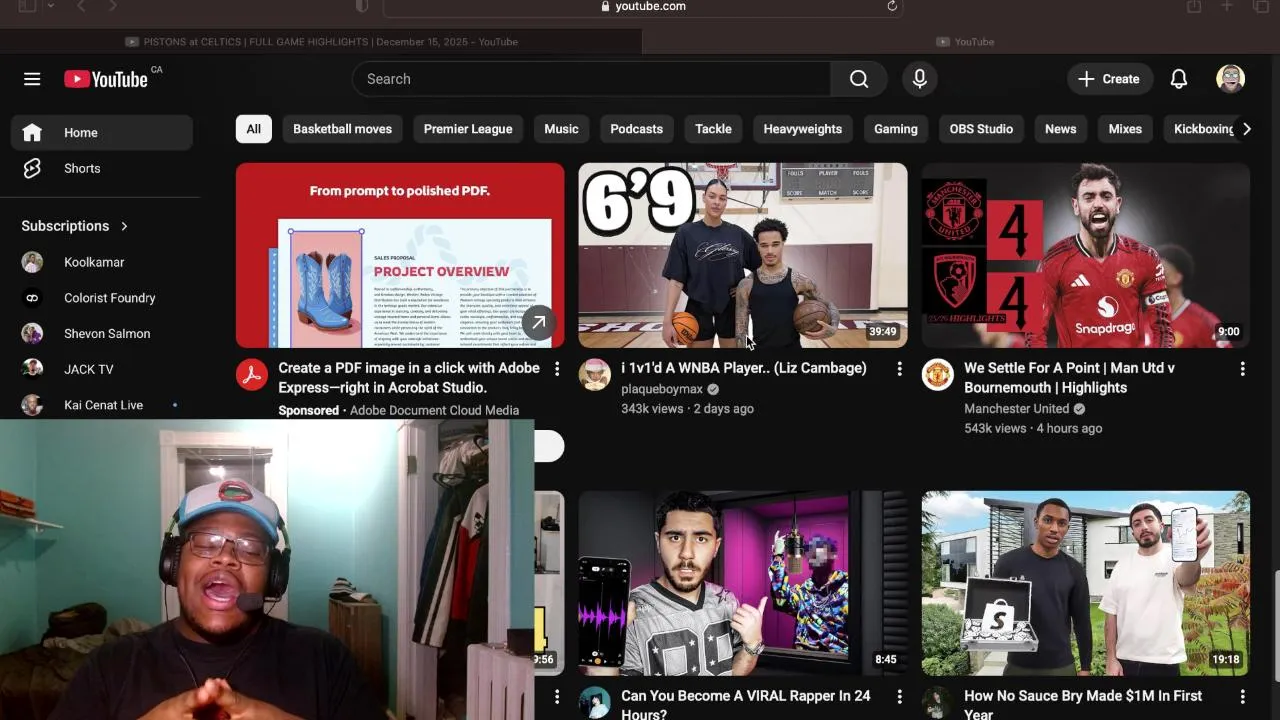Open options for VIRAL Rapper video
Image resolution: width=1280 pixels, height=720 pixels.
[900, 696]
